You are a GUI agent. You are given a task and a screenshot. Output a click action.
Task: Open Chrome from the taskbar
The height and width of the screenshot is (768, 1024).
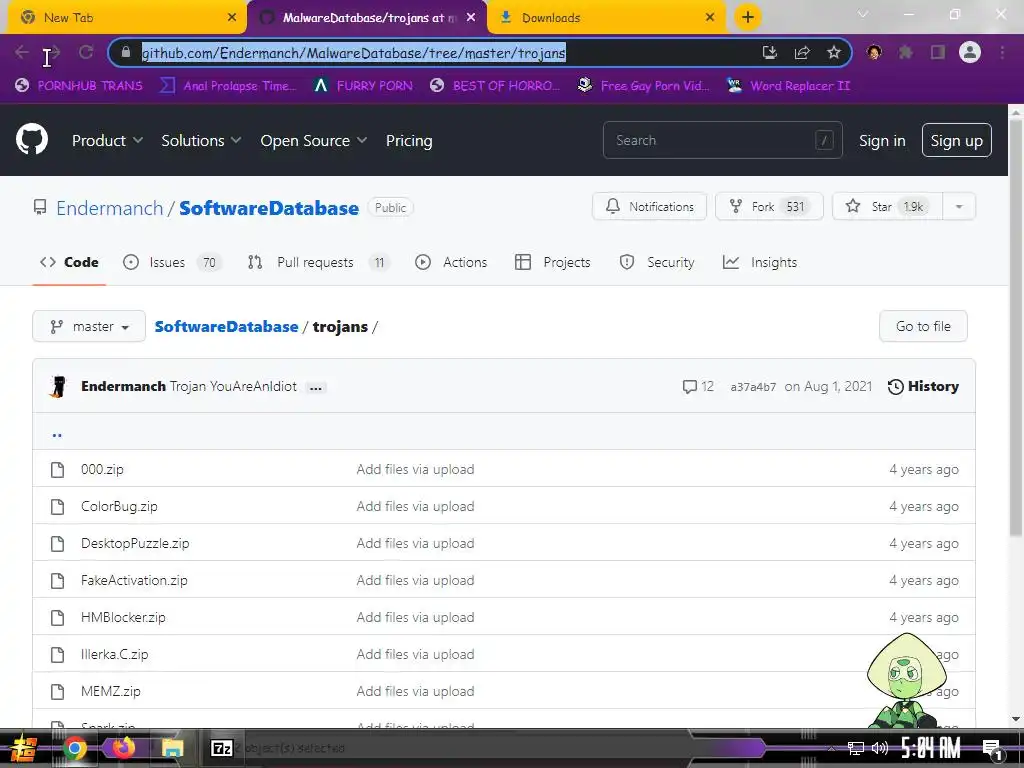point(74,748)
